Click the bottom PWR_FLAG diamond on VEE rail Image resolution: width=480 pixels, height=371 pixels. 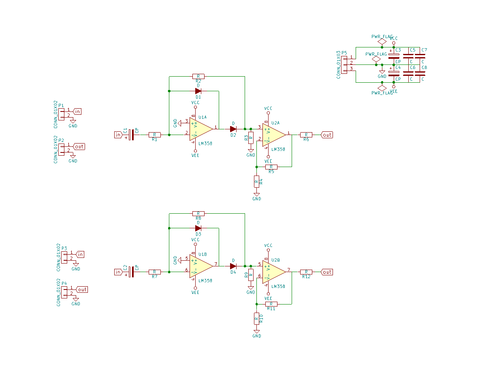(382, 88)
